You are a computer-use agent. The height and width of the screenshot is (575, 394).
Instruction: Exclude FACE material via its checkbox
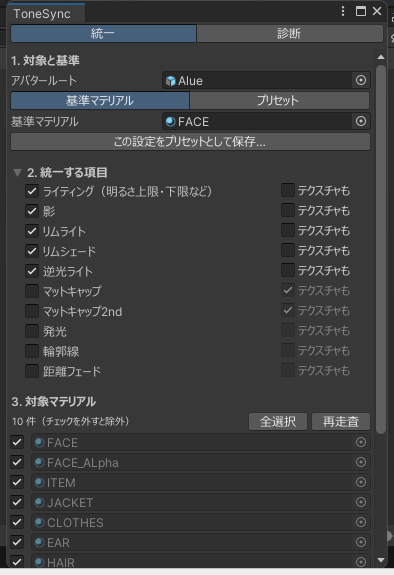point(17,442)
